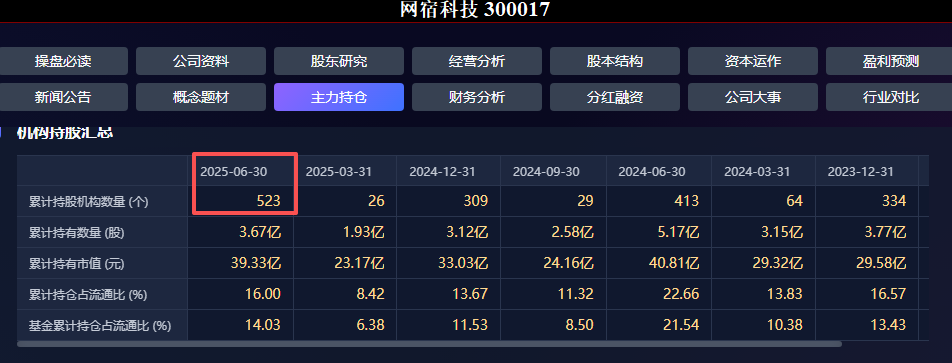Open the 操盘必读 tab
952x363 pixels.
(x=63, y=61)
